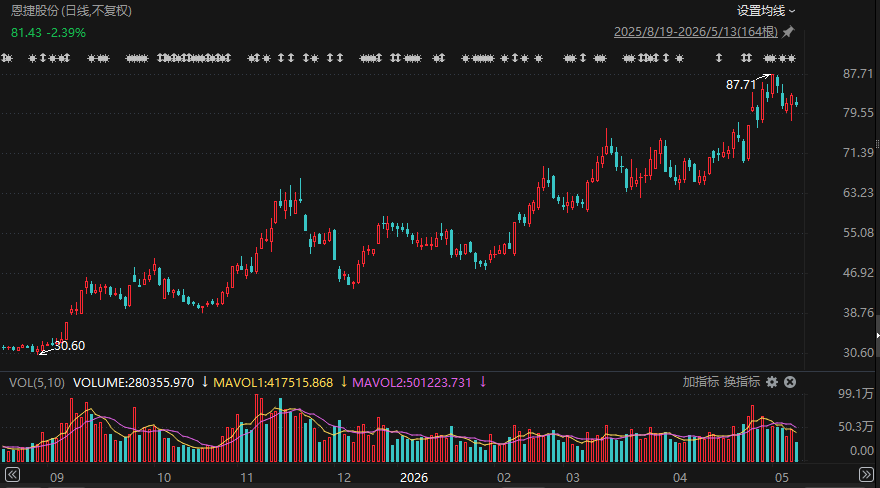Click the 恩捷股份 (日线,不复权) chart title
Viewport: 880px width, 488px height.
pos(71,11)
